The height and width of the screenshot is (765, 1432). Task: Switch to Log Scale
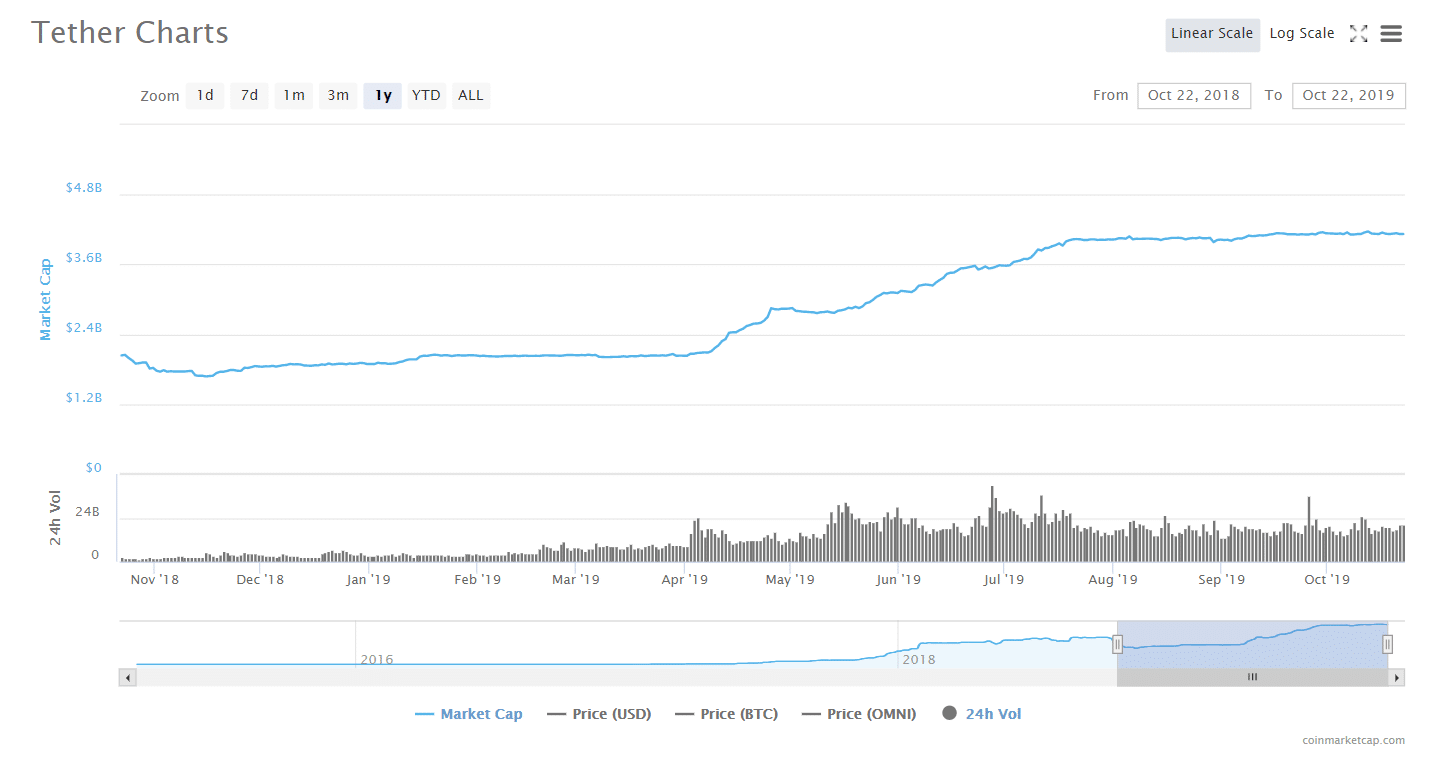pos(1301,34)
